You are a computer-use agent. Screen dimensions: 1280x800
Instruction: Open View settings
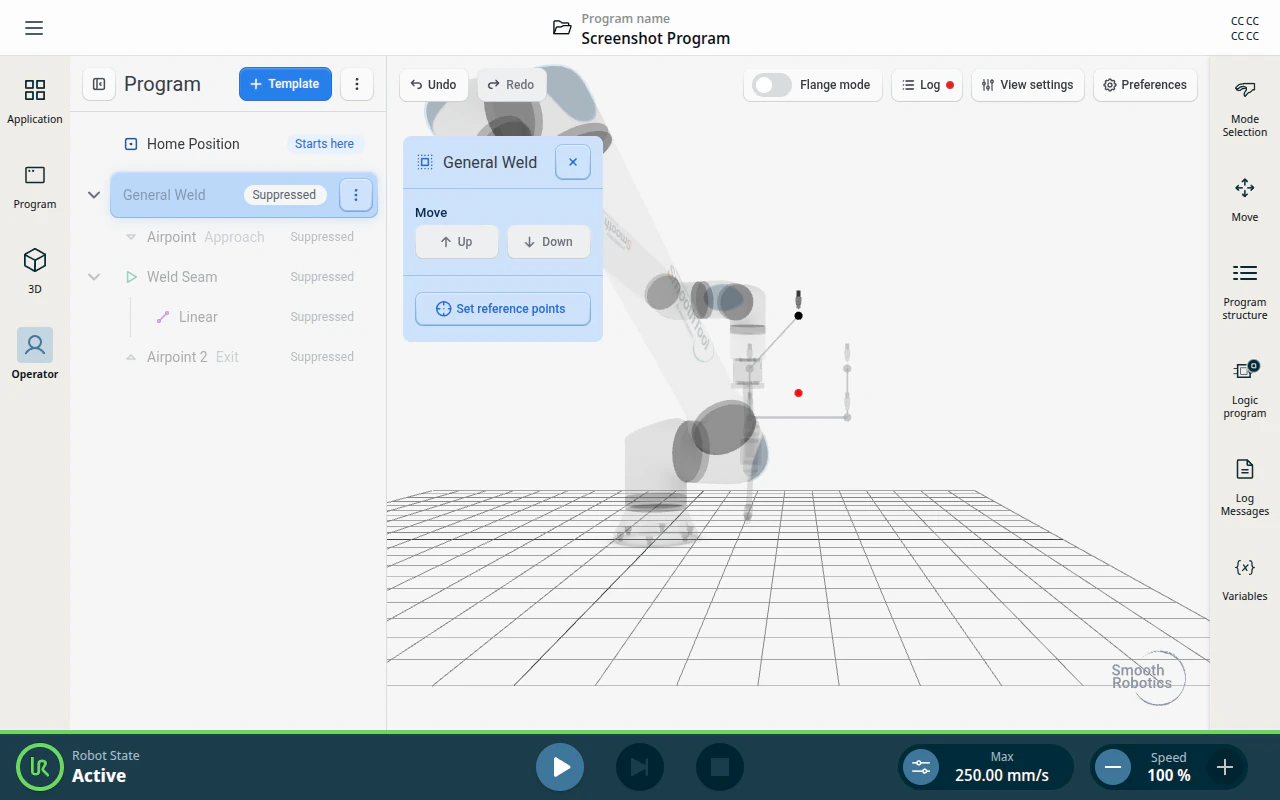1028,85
